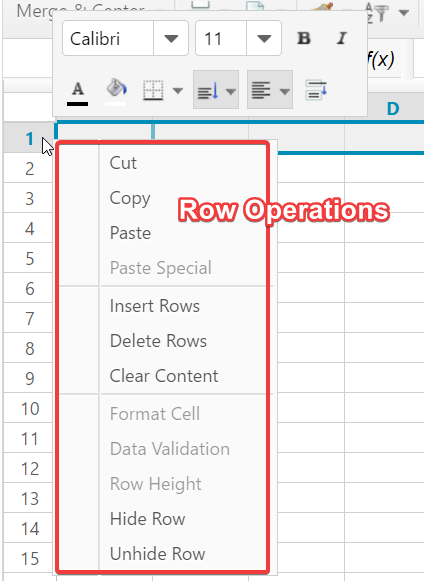424x581 pixels.
Task: Click the fill color paint bucket
Action: [x=116, y=92]
